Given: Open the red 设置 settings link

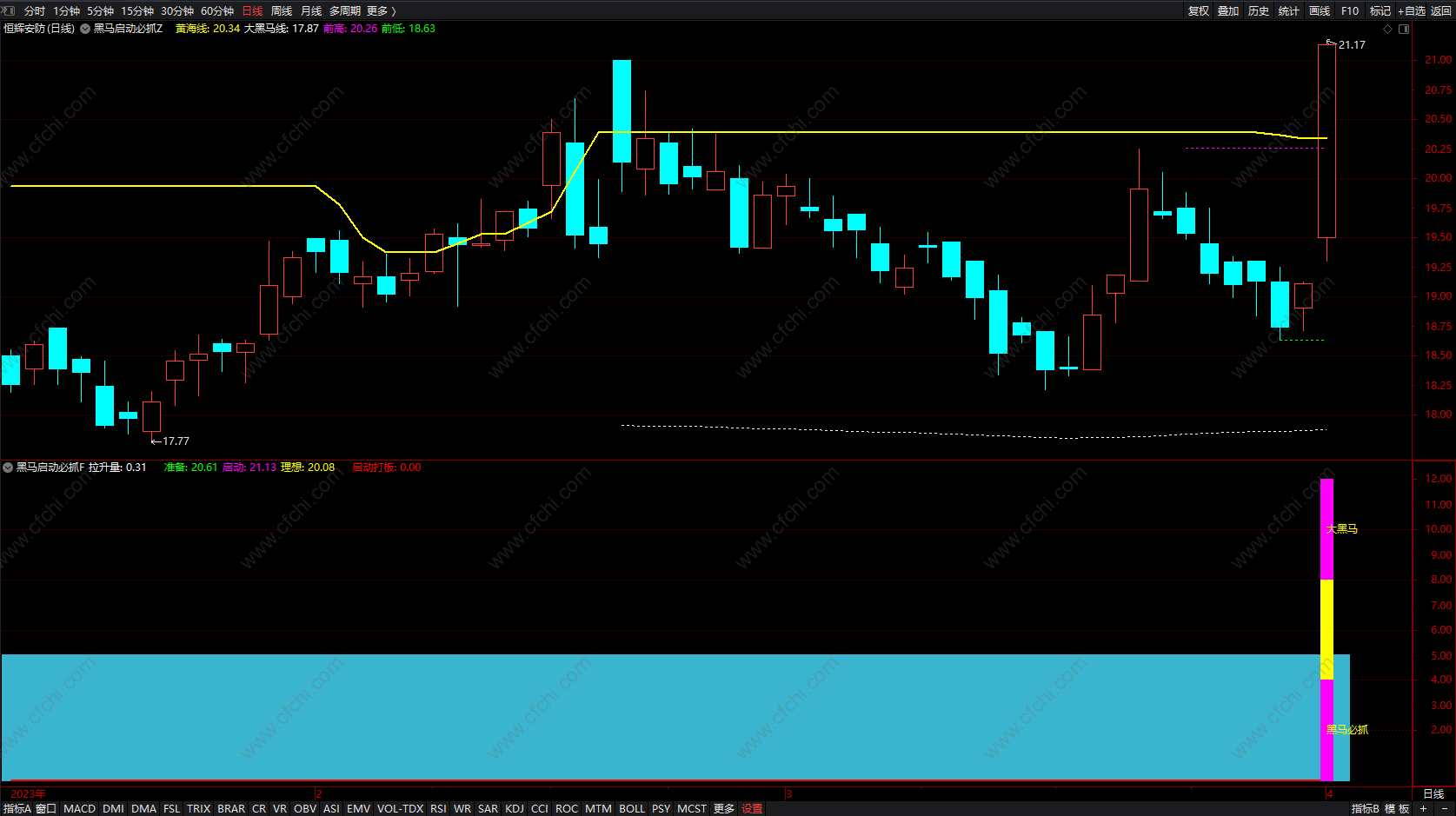Looking at the screenshot, I should (752, 808).
